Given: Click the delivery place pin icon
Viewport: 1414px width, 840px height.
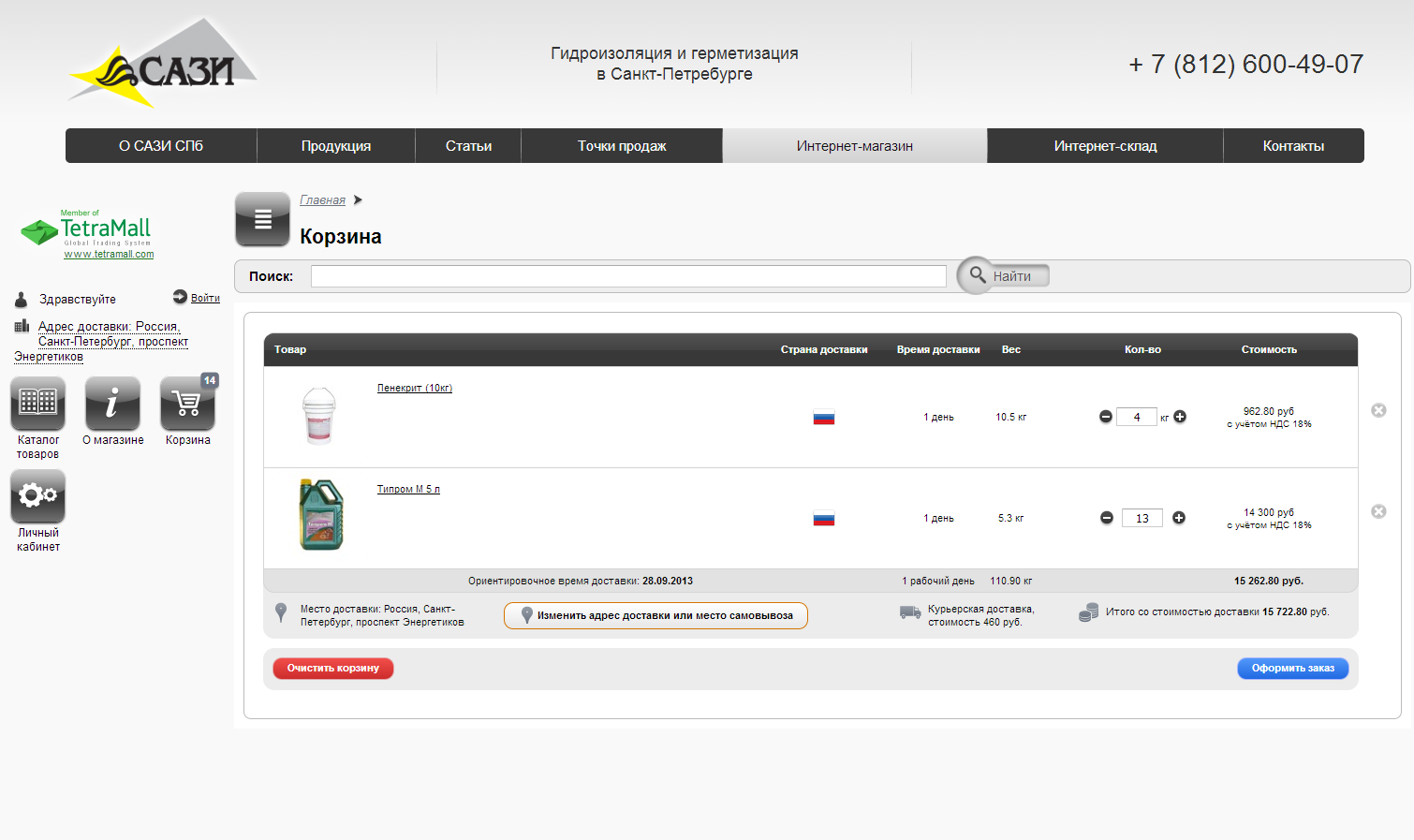Looking at the screenshot, I should tap(281, 613).
